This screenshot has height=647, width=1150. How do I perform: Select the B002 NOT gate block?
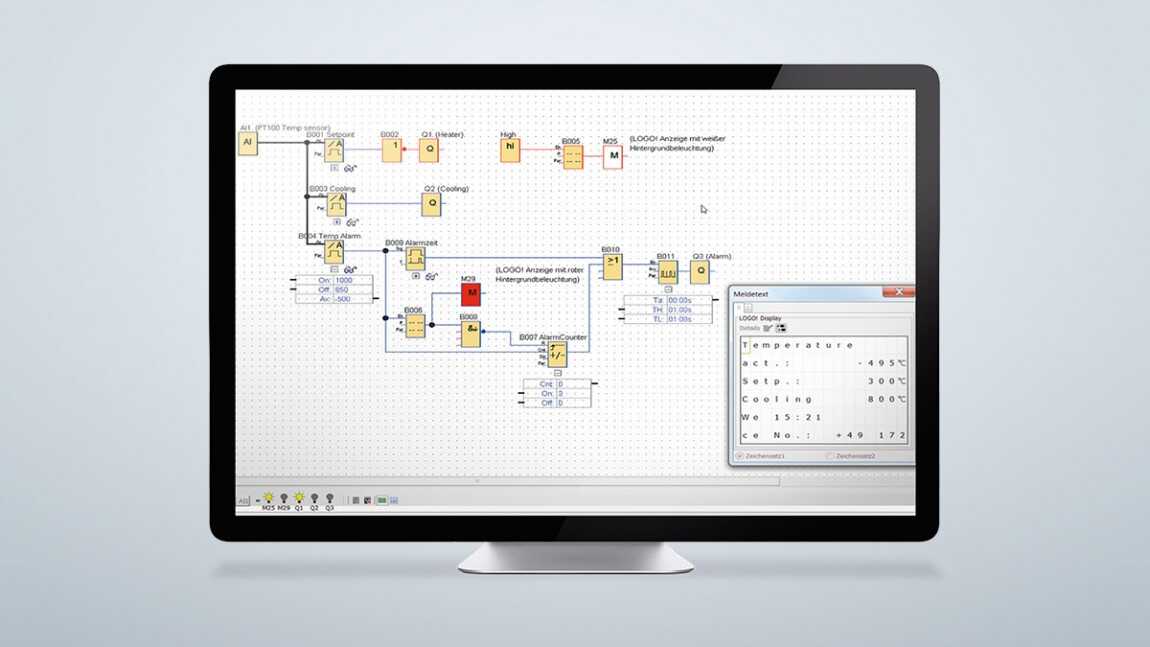[x=392, y=150]
